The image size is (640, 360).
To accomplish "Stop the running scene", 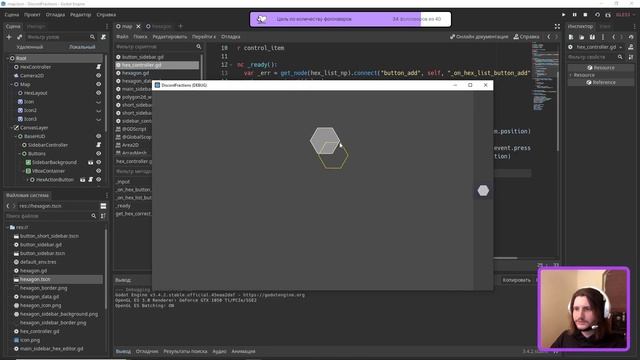I will pos(585,15).
